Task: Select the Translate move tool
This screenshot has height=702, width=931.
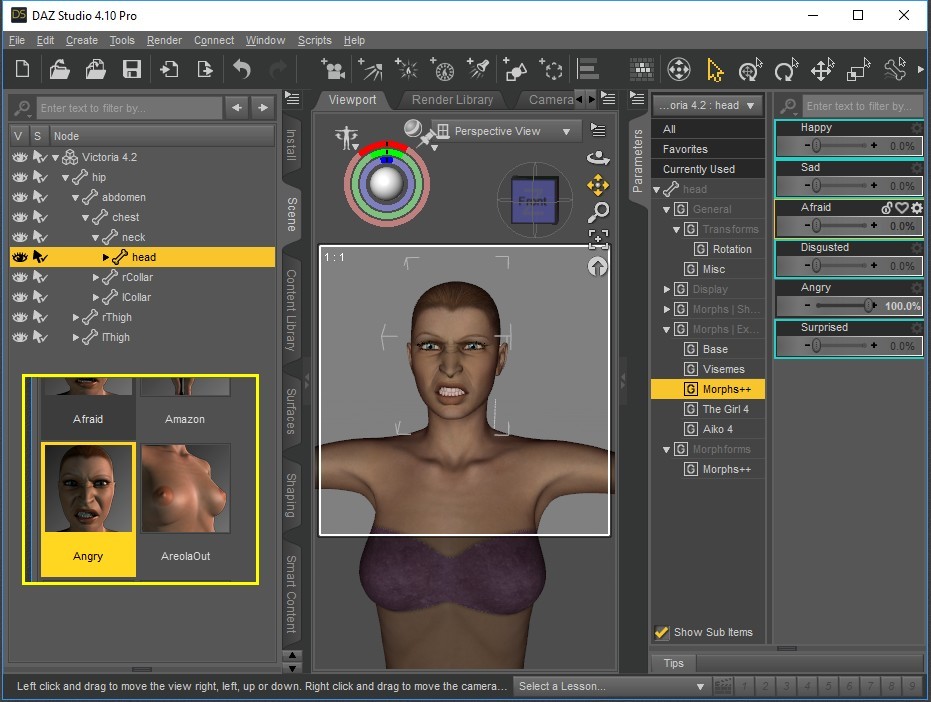Action: [x=822, y=69]
